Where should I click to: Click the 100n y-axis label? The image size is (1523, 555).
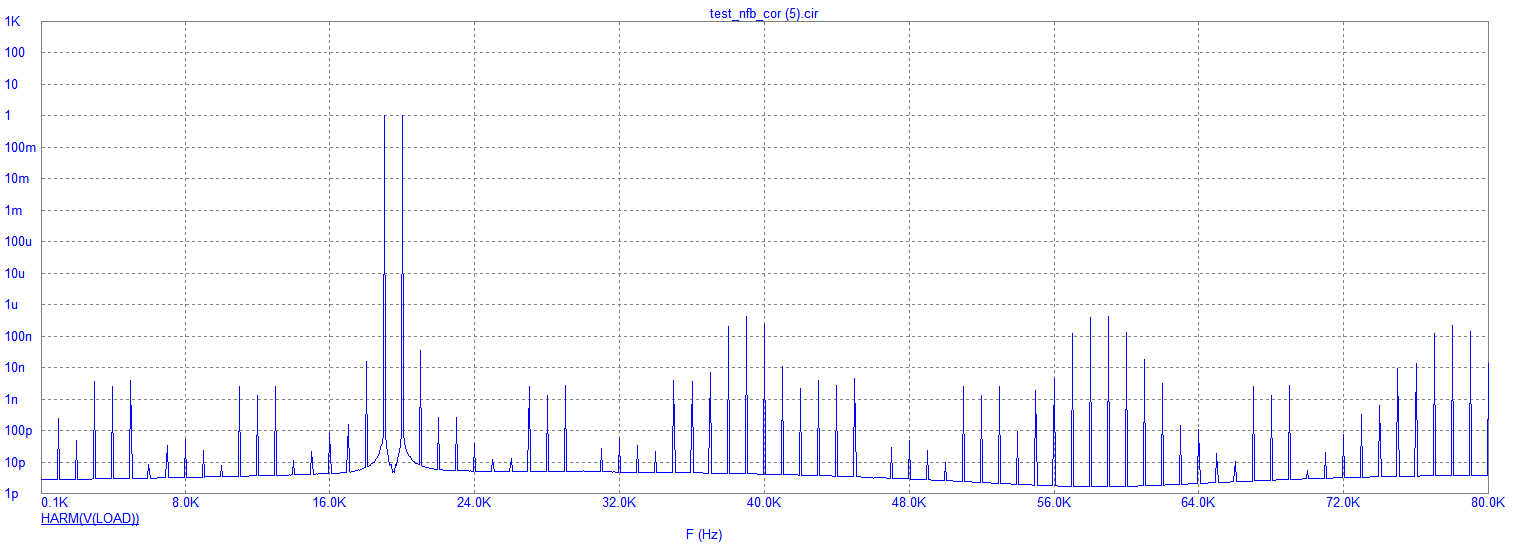point(17,337)
